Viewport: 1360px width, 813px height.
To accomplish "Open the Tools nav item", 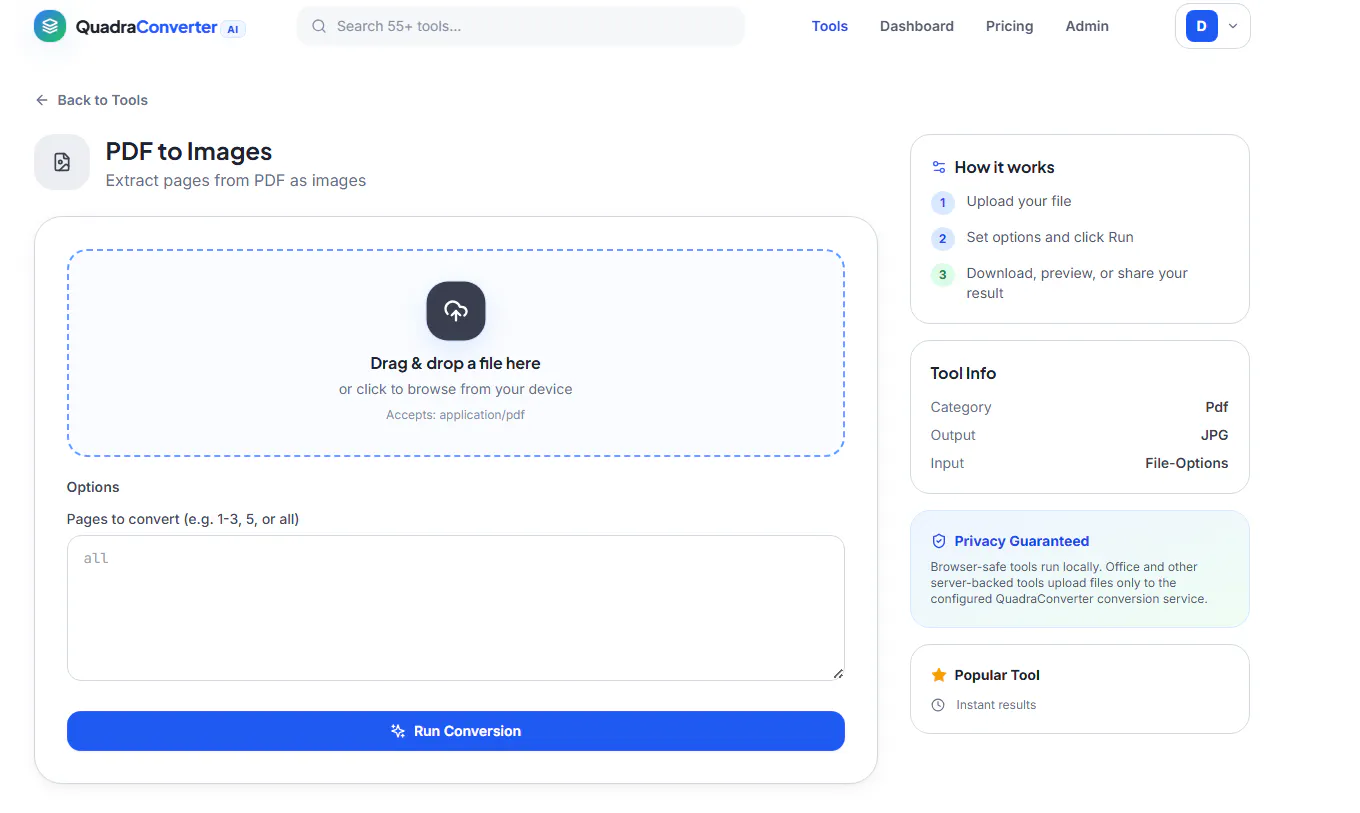I will pyautogui.click(x=830, y=26).
